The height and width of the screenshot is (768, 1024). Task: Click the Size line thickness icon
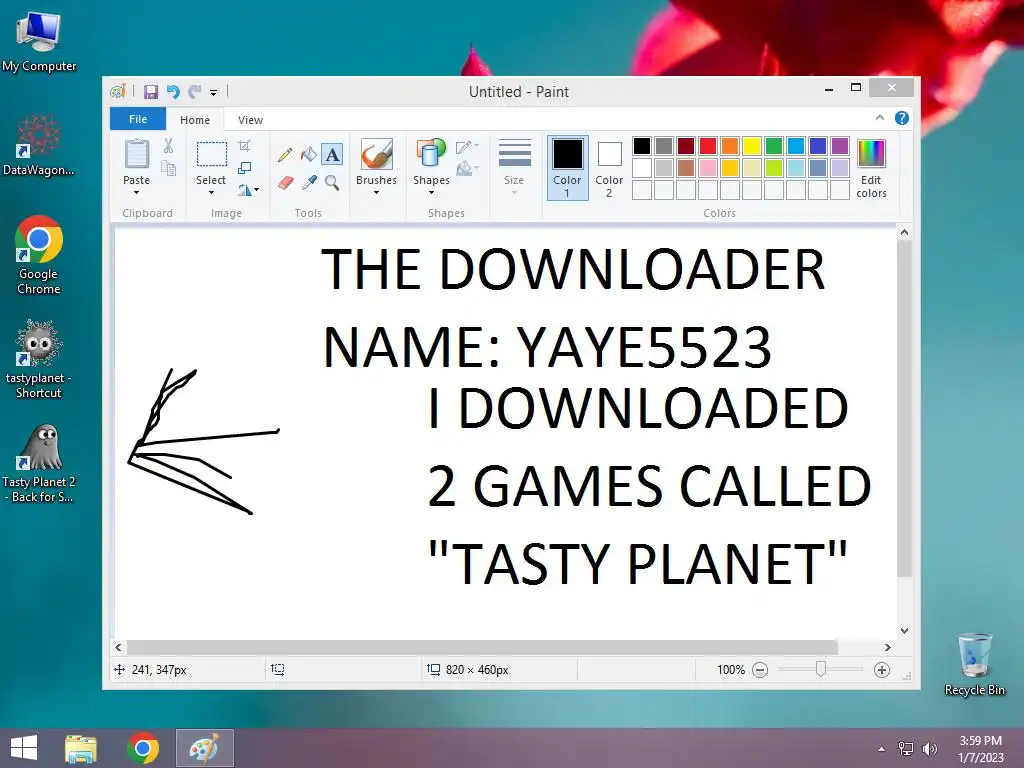(515, 153)
